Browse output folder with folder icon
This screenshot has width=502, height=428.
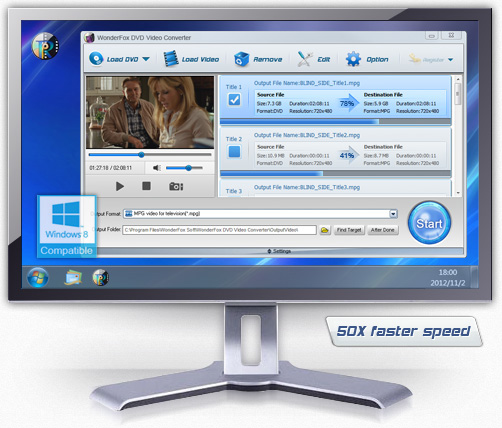(325, 230)
